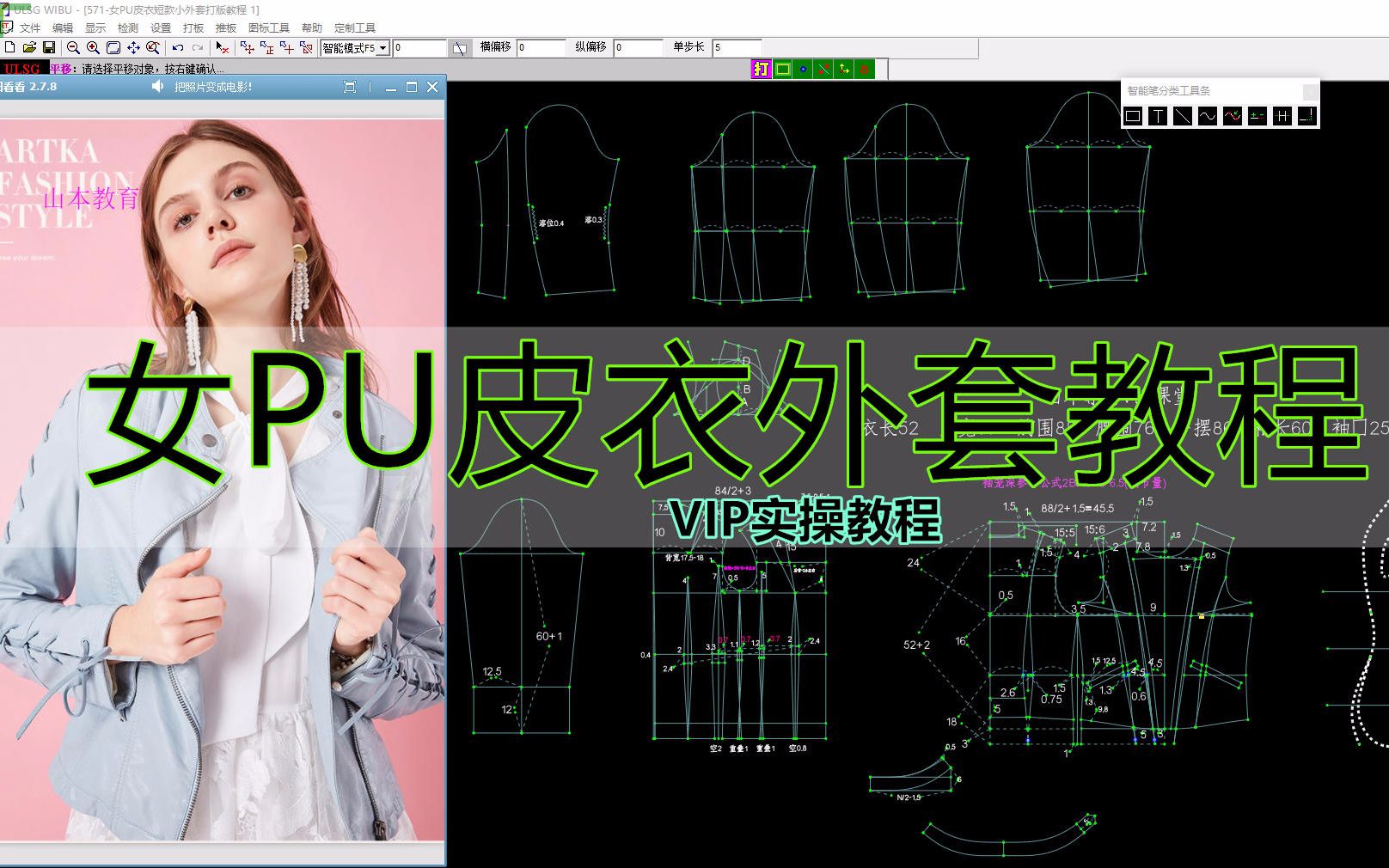Select the arrow selection tool
This screenshot has width=1389, height=868.
[x=223, y=47]
